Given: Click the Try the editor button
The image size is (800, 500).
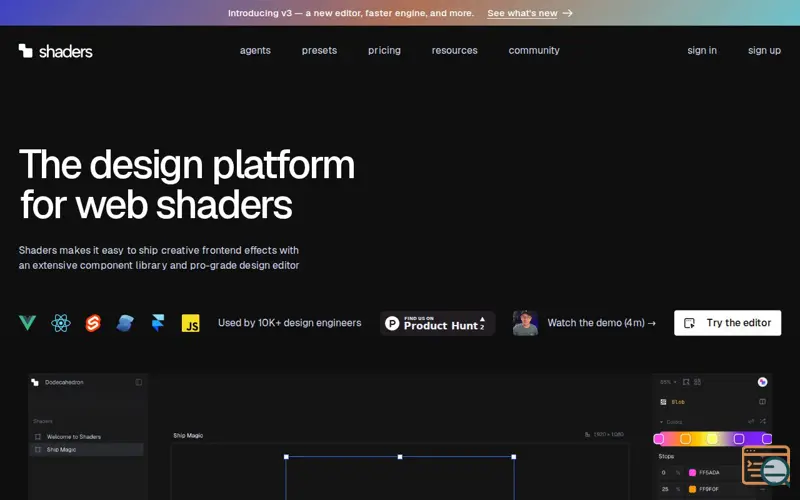Looking at the screenshot, I should pos(728,323).
